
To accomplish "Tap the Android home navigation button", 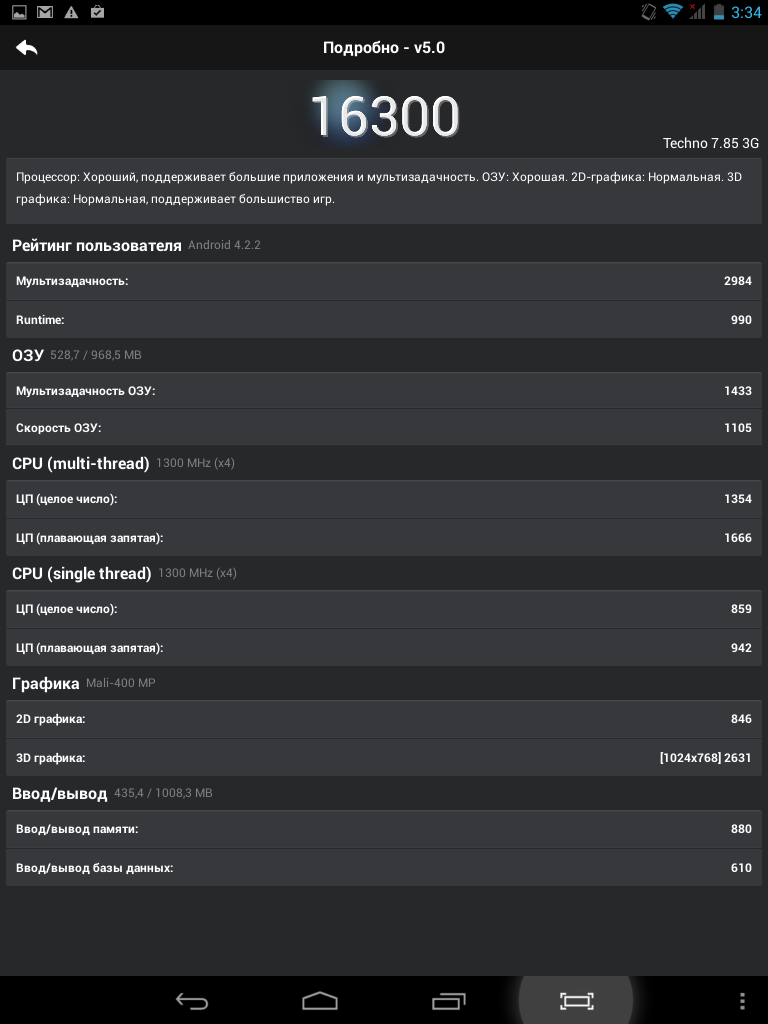I will coord(320,1000).
